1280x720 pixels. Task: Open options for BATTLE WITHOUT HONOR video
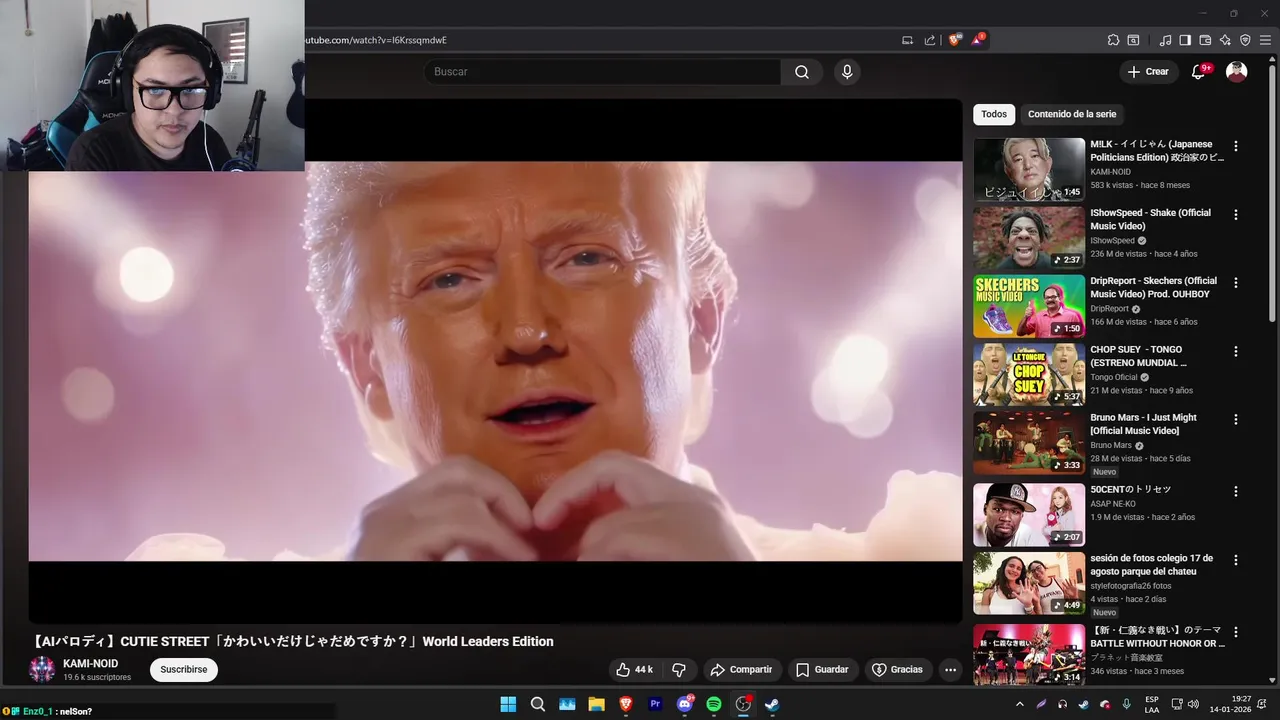[1235, 632]
